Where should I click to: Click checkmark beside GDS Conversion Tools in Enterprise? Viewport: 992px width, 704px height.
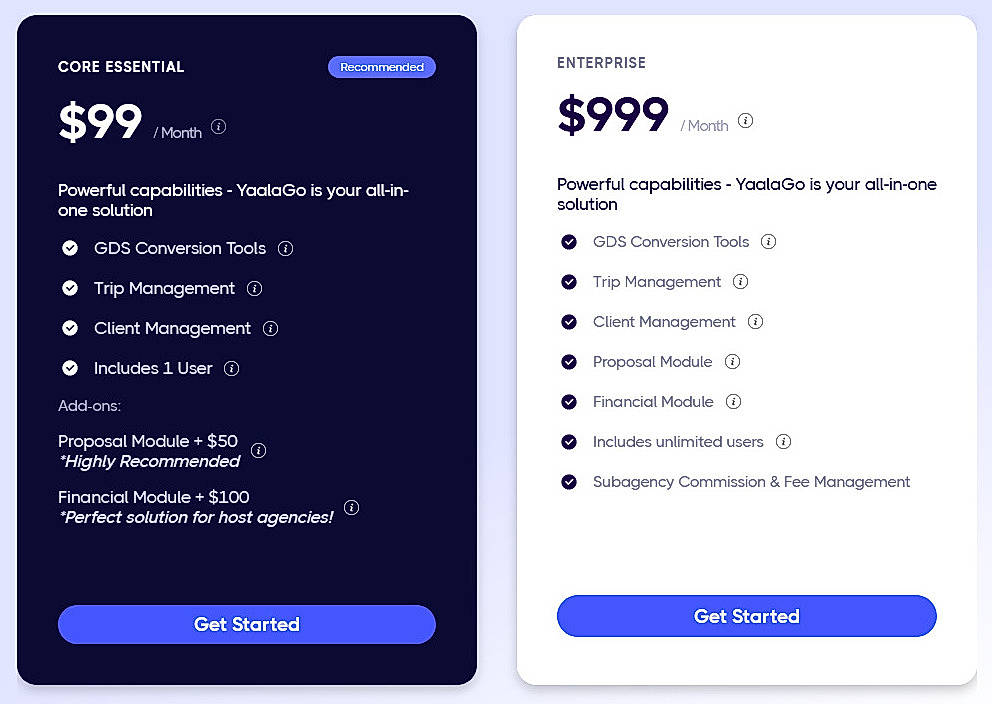click(x=569, y=242)
